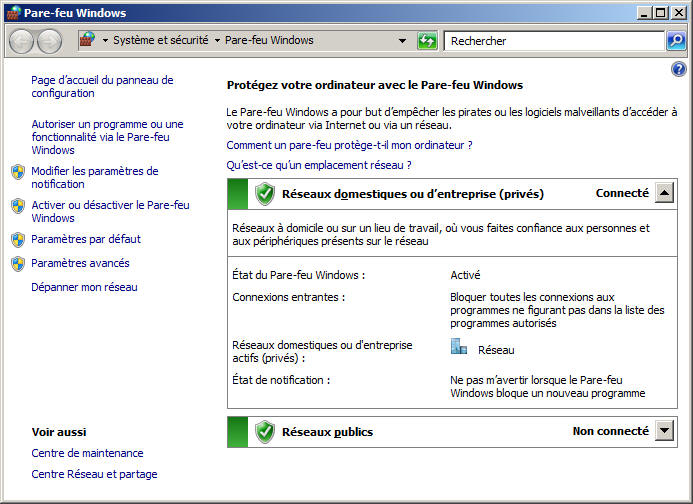Select Pare-feu Windows breadcrumb item
The width and height of the screenshot is (693, 504).
pos(269,40)
